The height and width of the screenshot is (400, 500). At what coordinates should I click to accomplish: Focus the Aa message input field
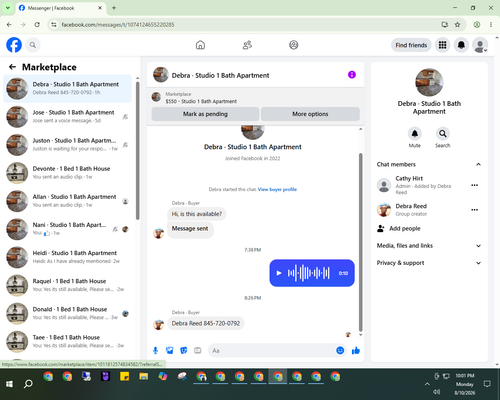coord(272,351)
